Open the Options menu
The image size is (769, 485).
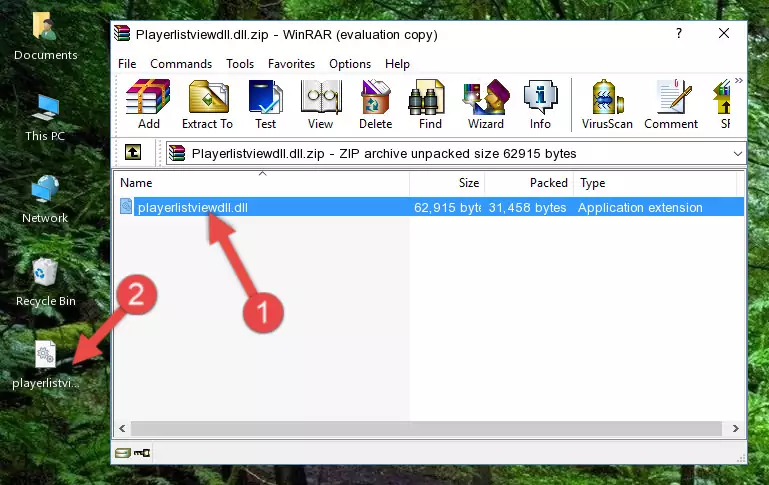350,64
